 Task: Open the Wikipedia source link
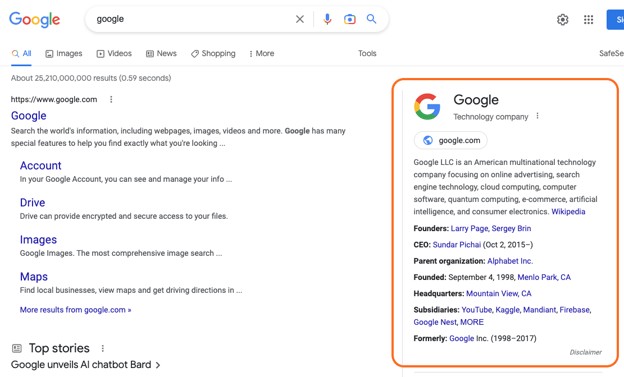[x=568, y=211]
